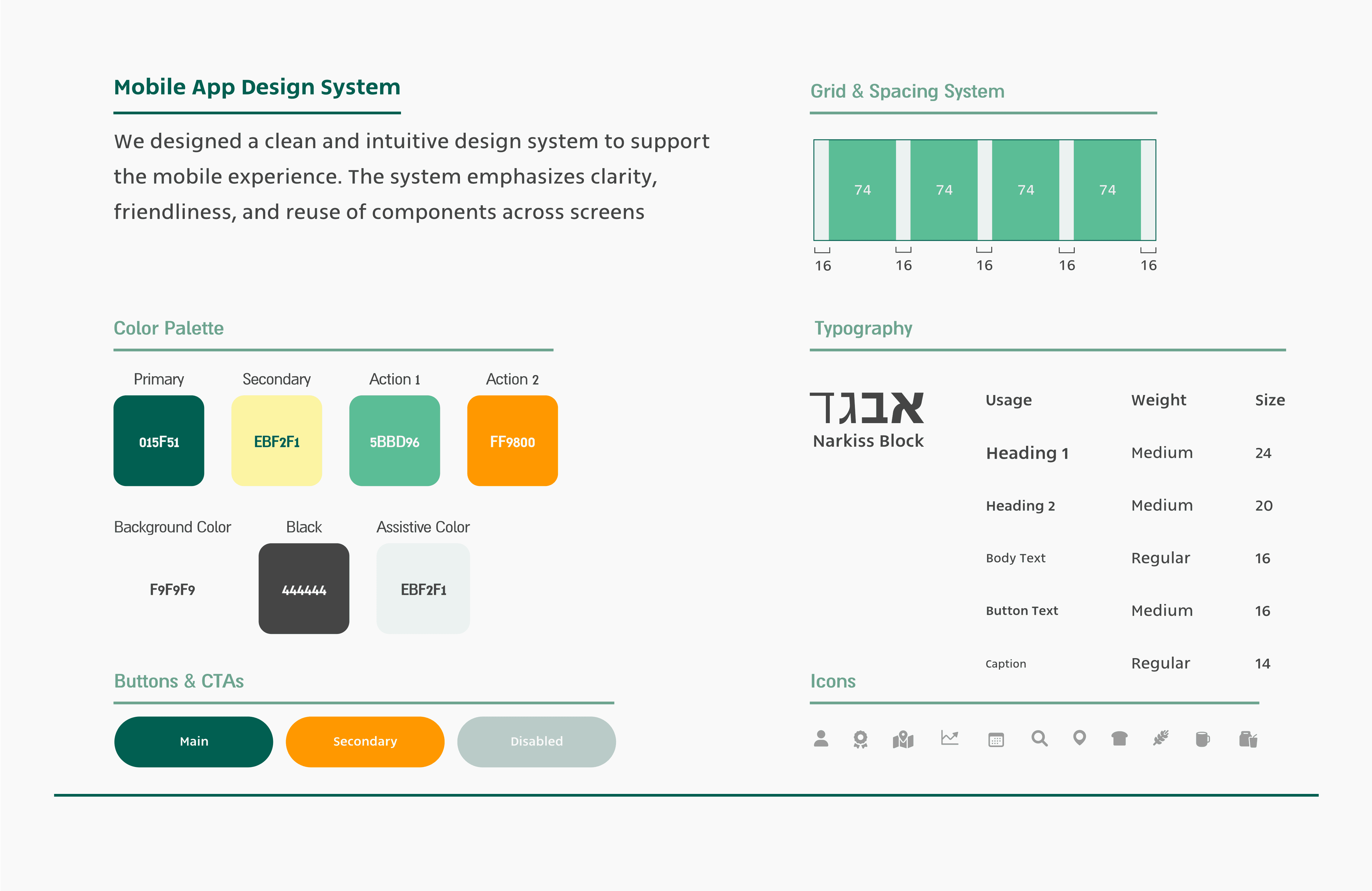Click the location pin icon
Screen dimensions: 1372x891
(1079, 738)
